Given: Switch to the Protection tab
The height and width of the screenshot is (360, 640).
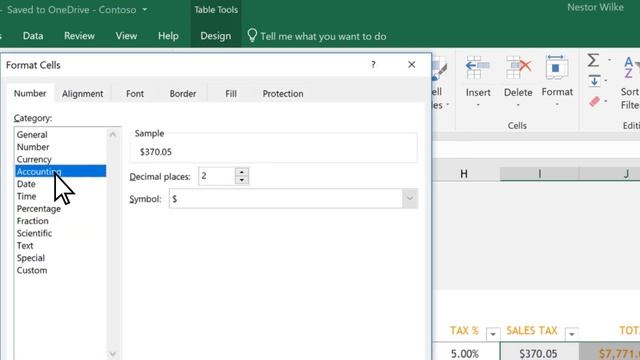Looking at the screenshot, I should tap(283, 93).
